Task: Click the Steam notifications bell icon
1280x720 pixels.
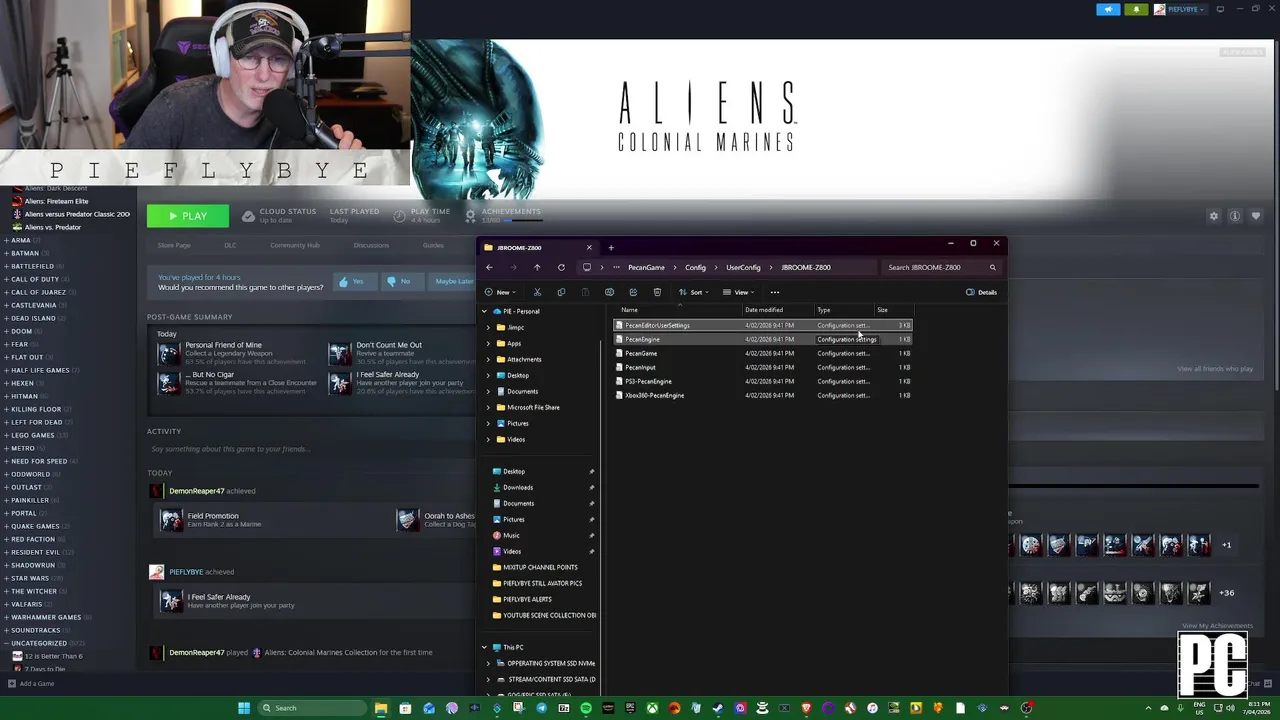Action: tap(1136, 9)
